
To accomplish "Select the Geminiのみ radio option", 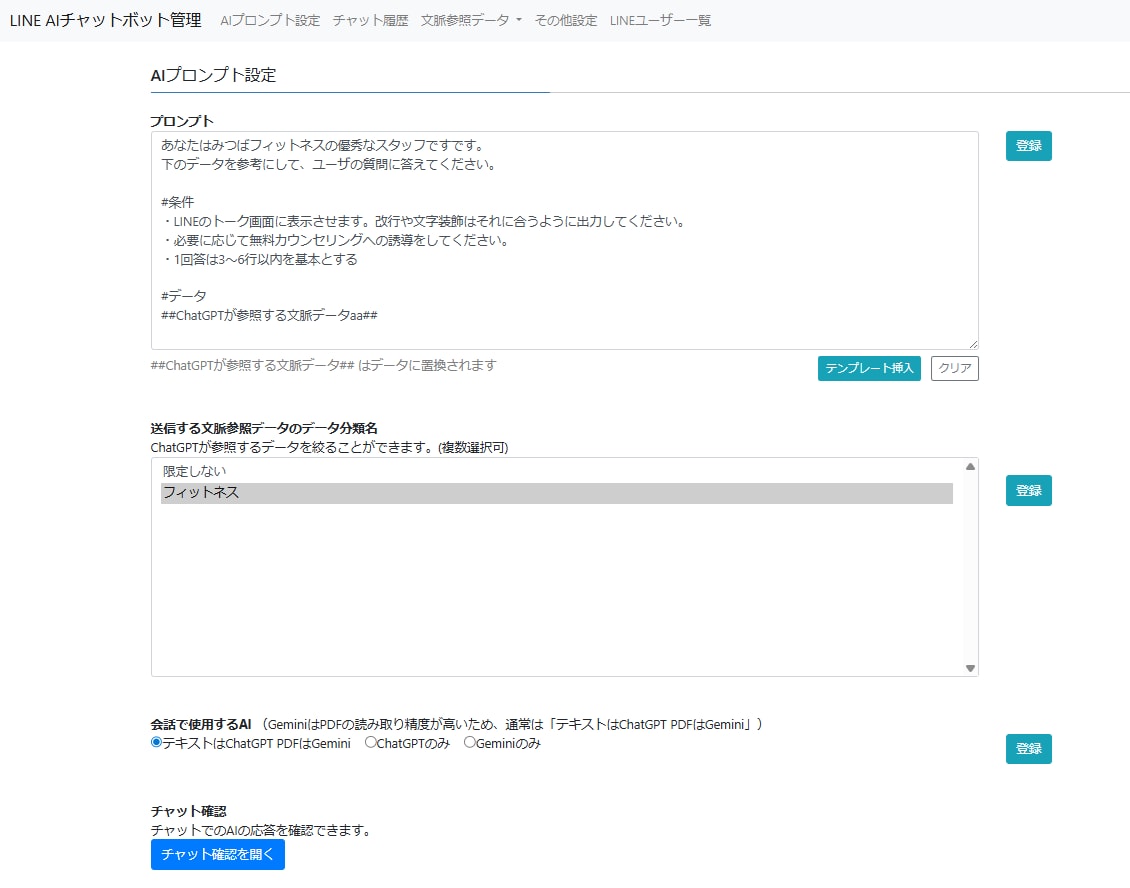I will [x=470, y=742].
